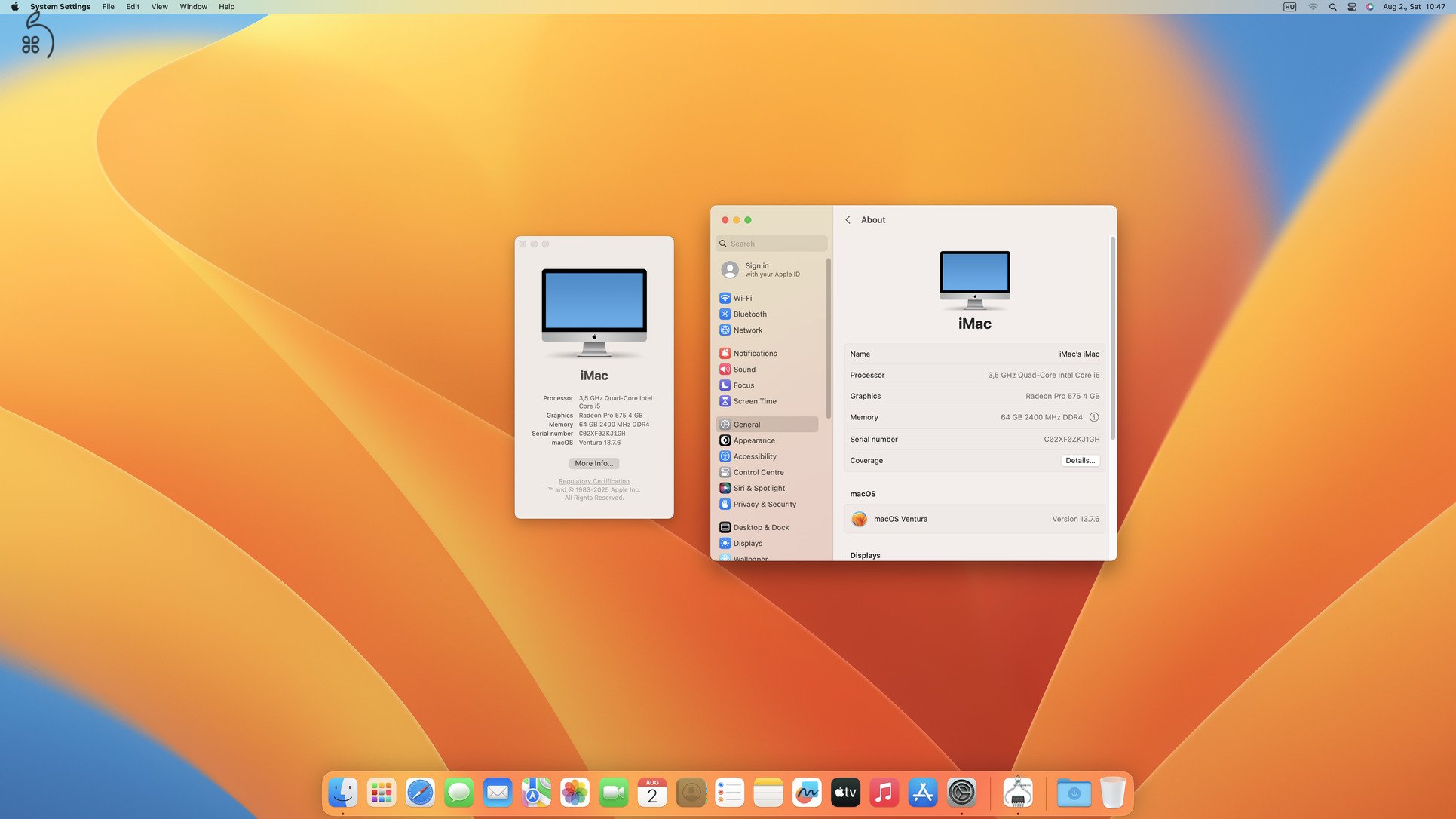The width and height of the screenshot is (1456, 819).
Task: Click the date and time in menu bar
Action: (1414, 7)
